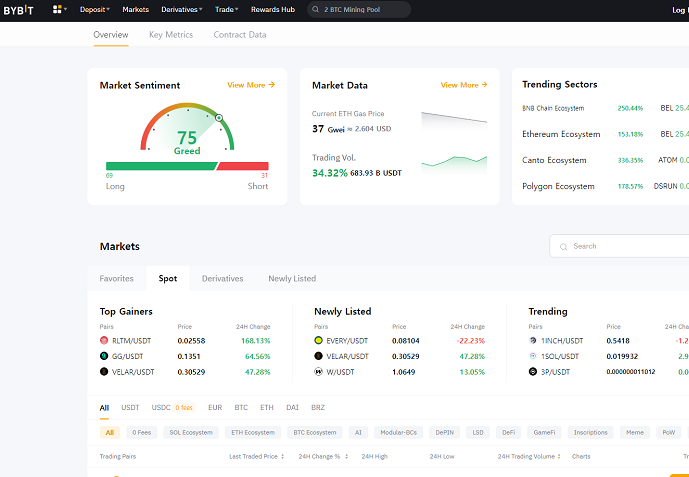Click the search magnifier icon in top bar
Viewport: 689px width, 477px height.
(x=315, y=9)
